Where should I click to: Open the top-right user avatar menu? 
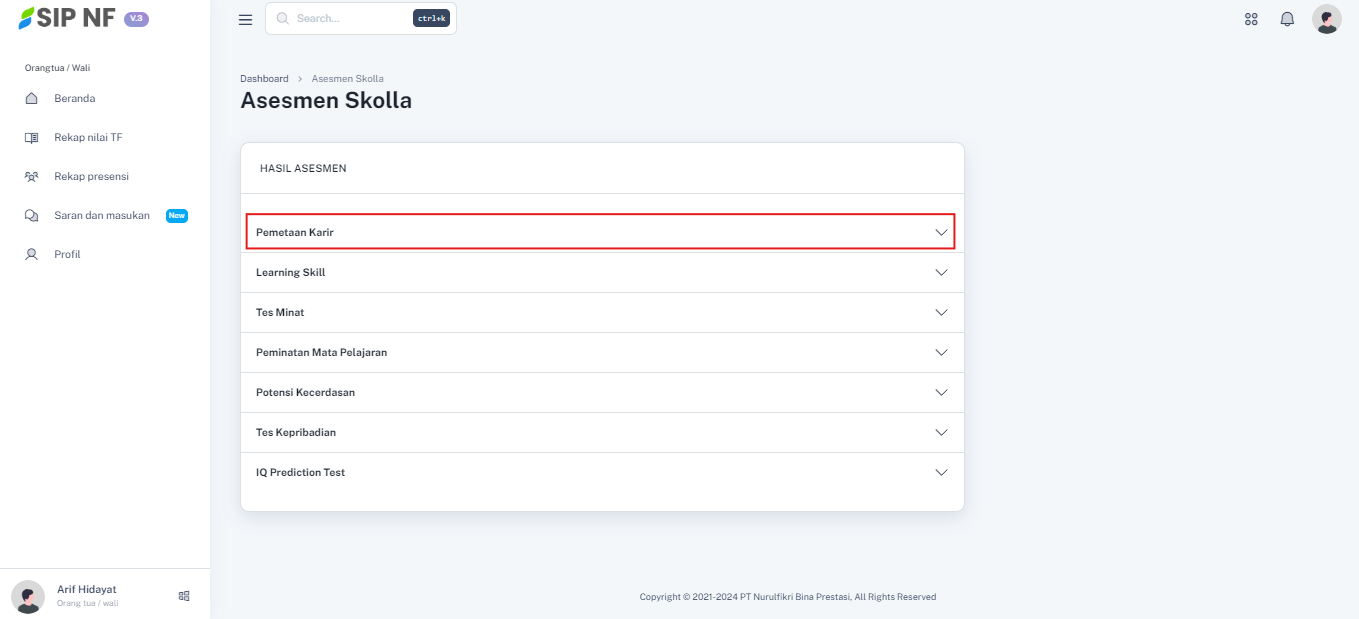[1326, 19]
